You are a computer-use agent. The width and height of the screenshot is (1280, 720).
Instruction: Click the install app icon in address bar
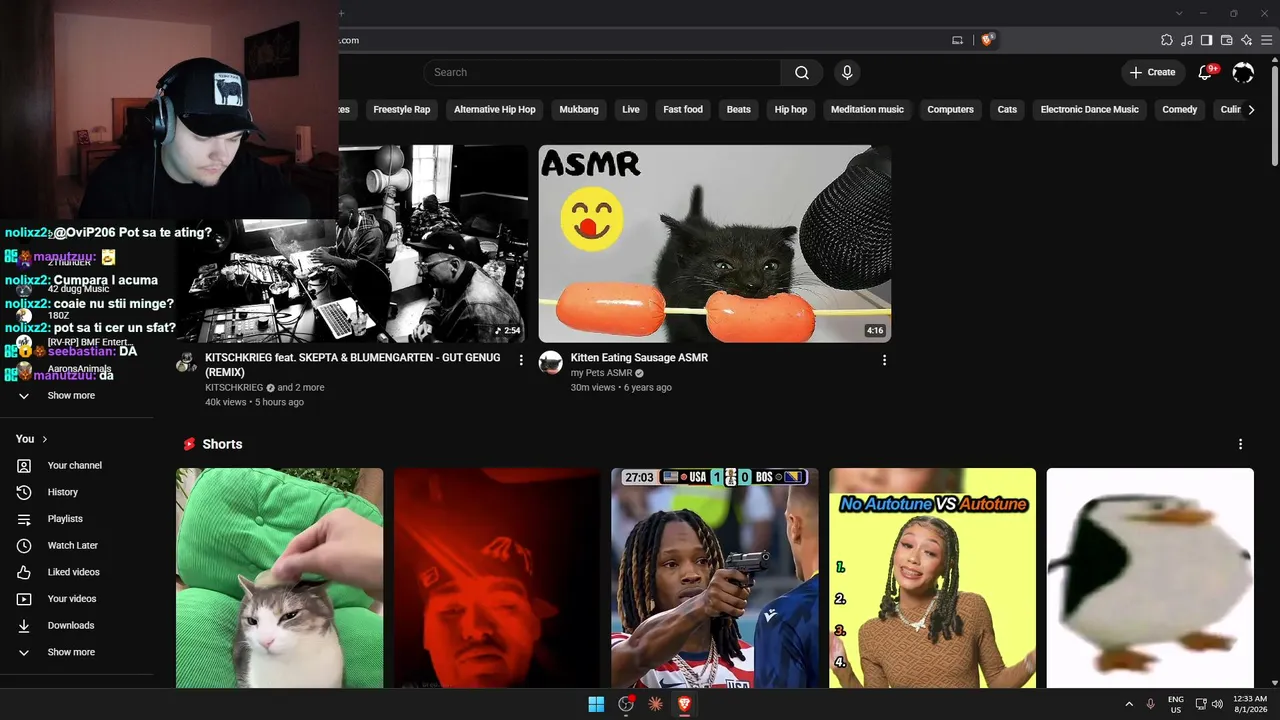pos(957,40)
